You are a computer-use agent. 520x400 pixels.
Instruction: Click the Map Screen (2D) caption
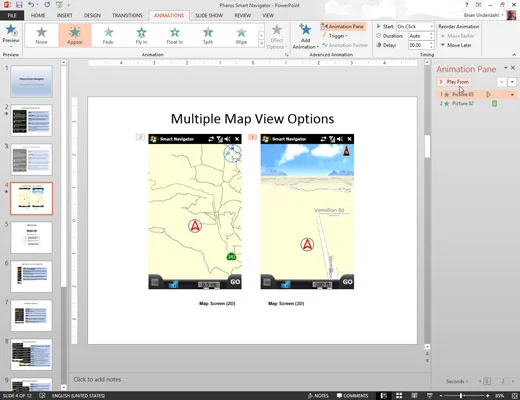217,303
